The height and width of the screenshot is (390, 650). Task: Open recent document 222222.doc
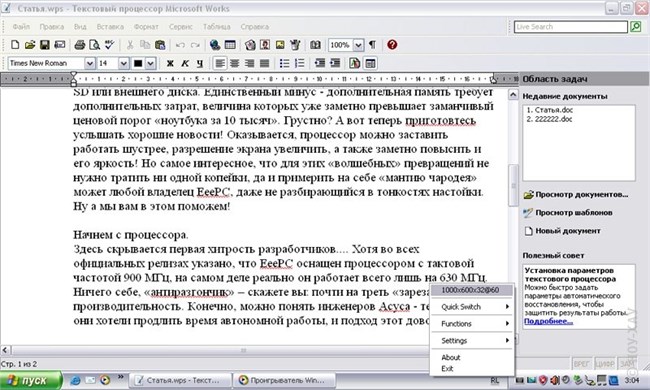(550, 119)
